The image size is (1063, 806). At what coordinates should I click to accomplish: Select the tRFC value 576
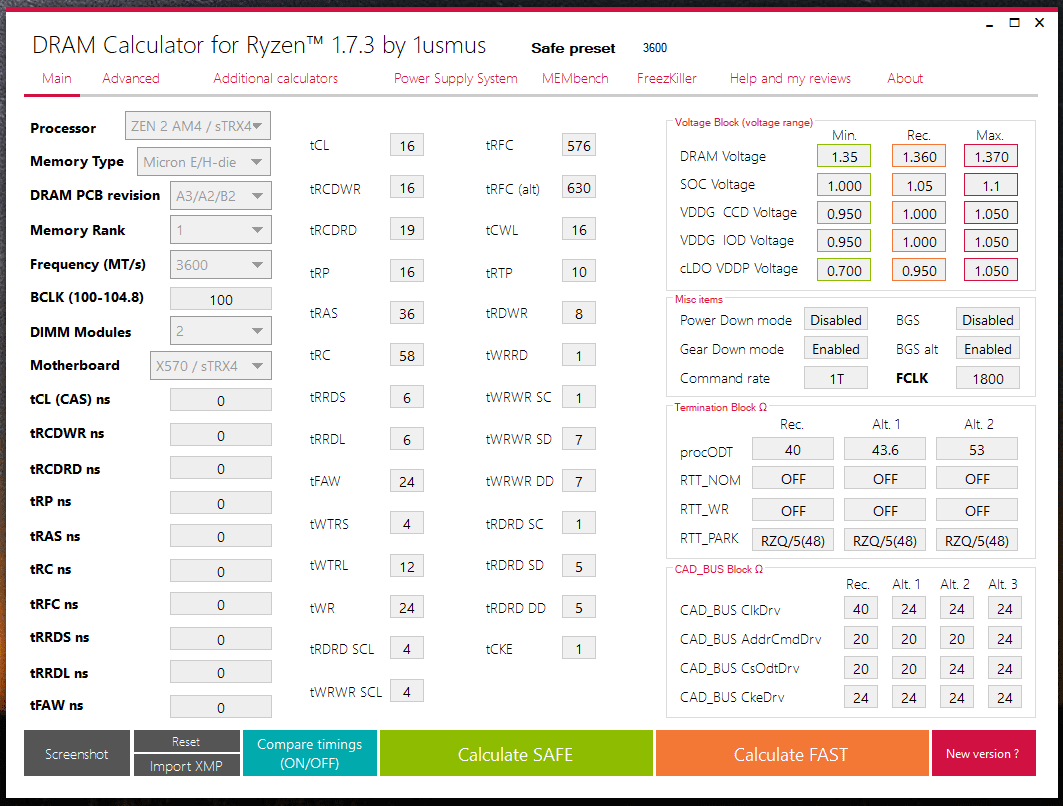(x=579, y=145)
